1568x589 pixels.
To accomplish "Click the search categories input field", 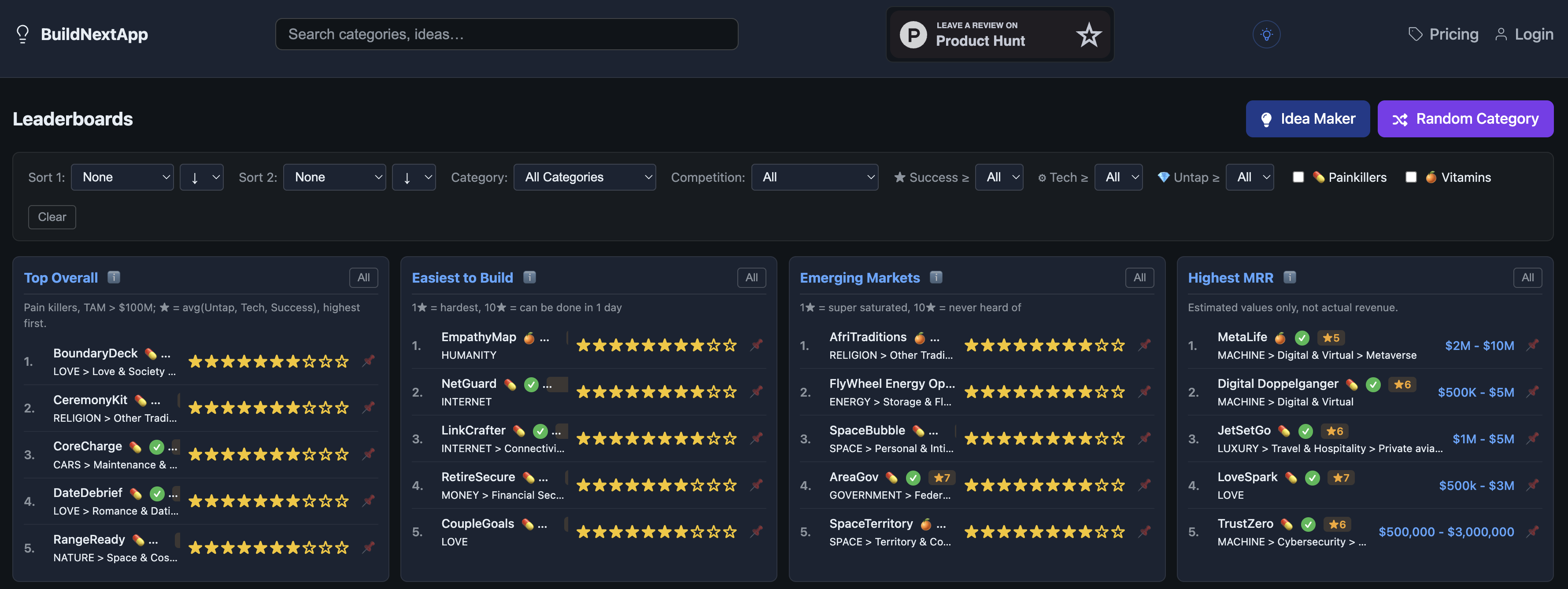I will coord(507,34).
